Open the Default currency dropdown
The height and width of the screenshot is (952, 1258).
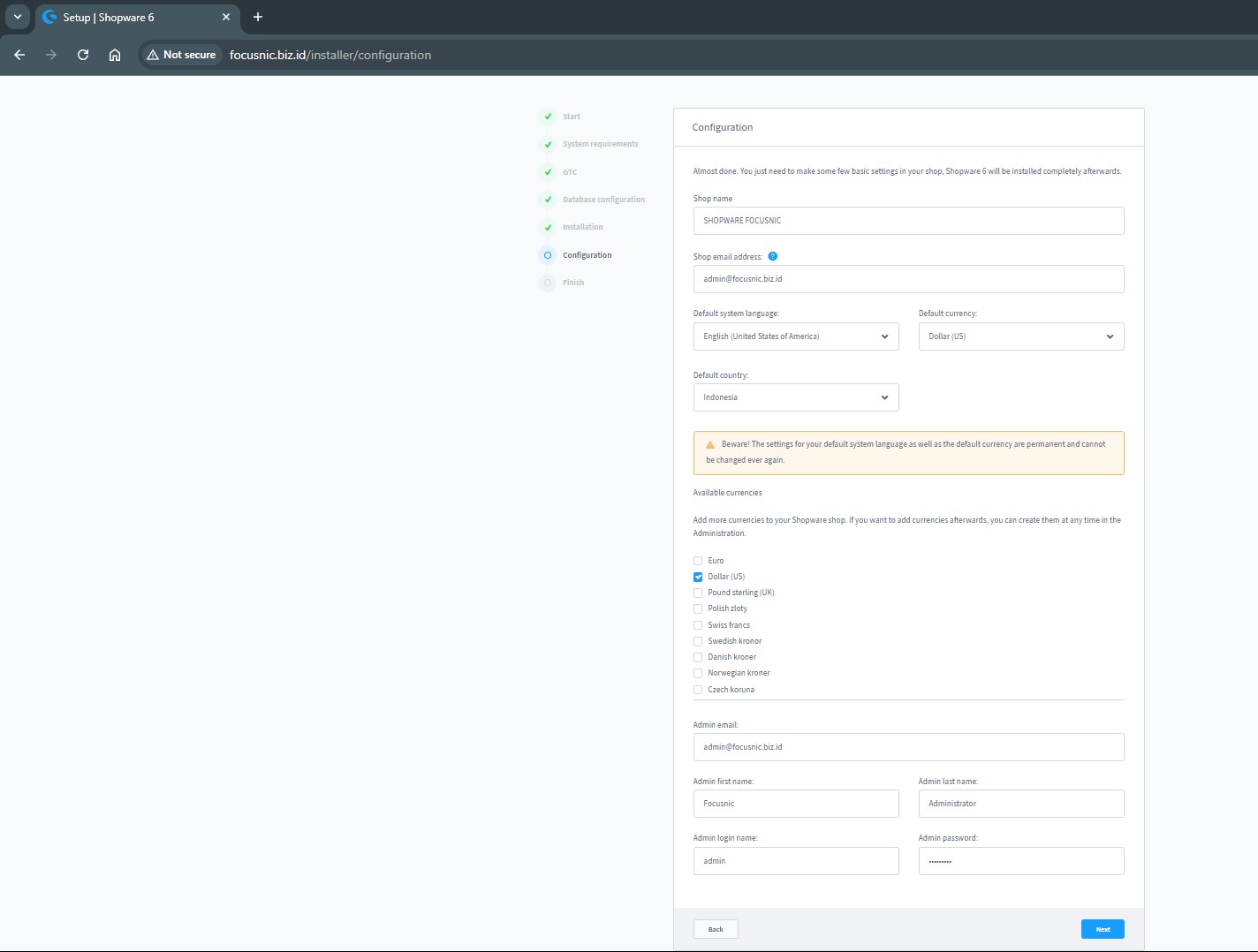click(x=1020, y=336)
